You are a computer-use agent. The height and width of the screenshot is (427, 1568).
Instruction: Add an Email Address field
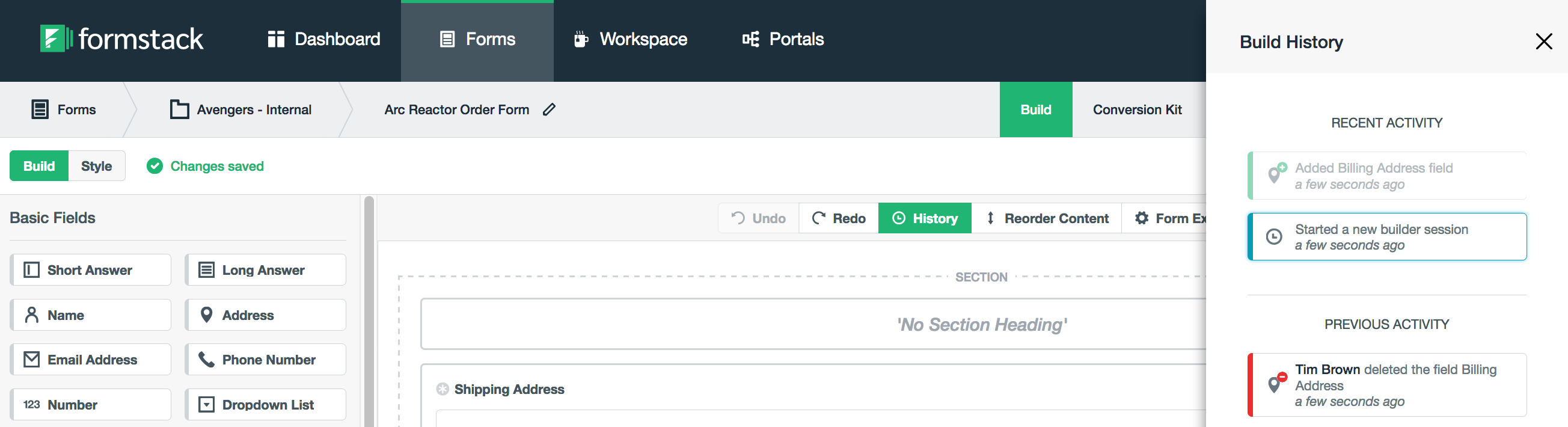click(x=91, y=360)
